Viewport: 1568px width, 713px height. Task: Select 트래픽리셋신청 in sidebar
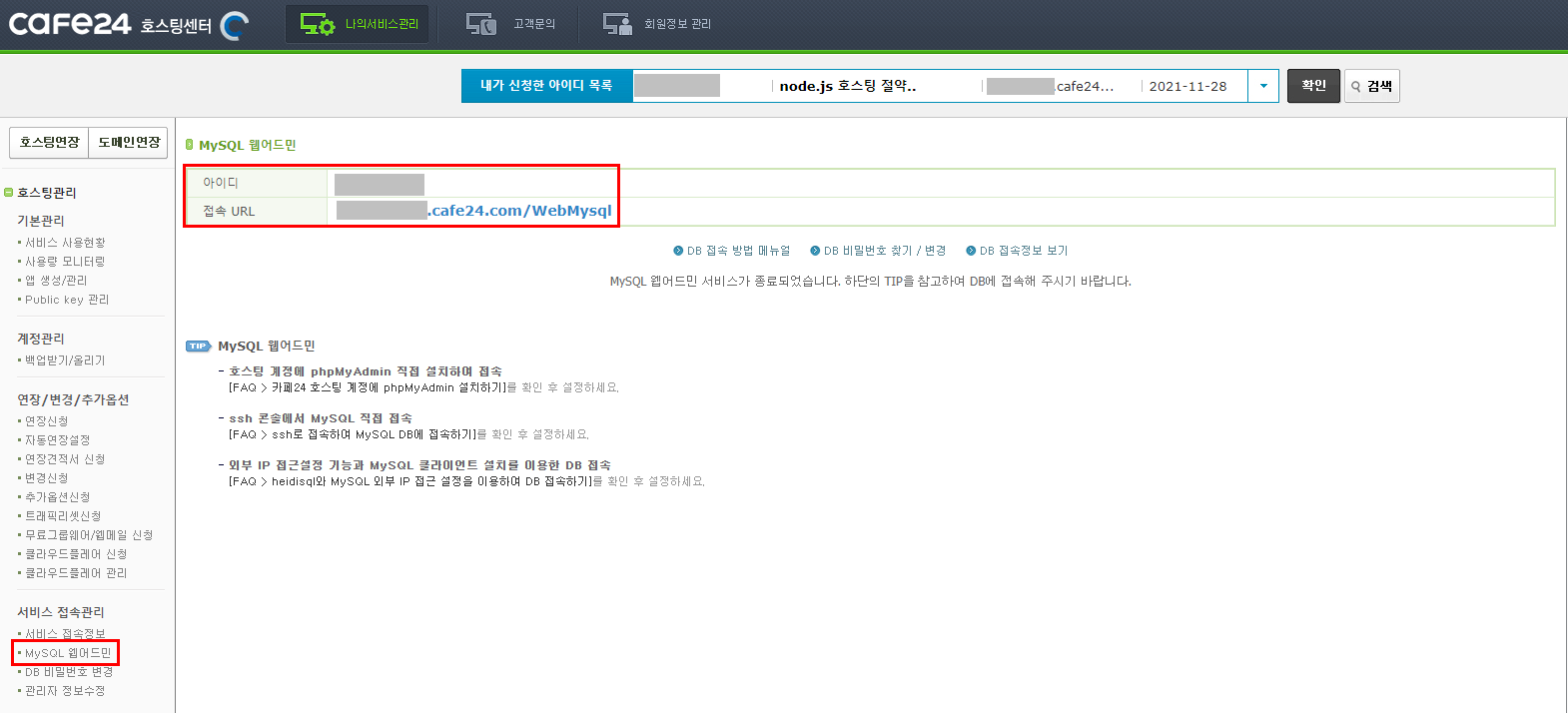point(63,516)
